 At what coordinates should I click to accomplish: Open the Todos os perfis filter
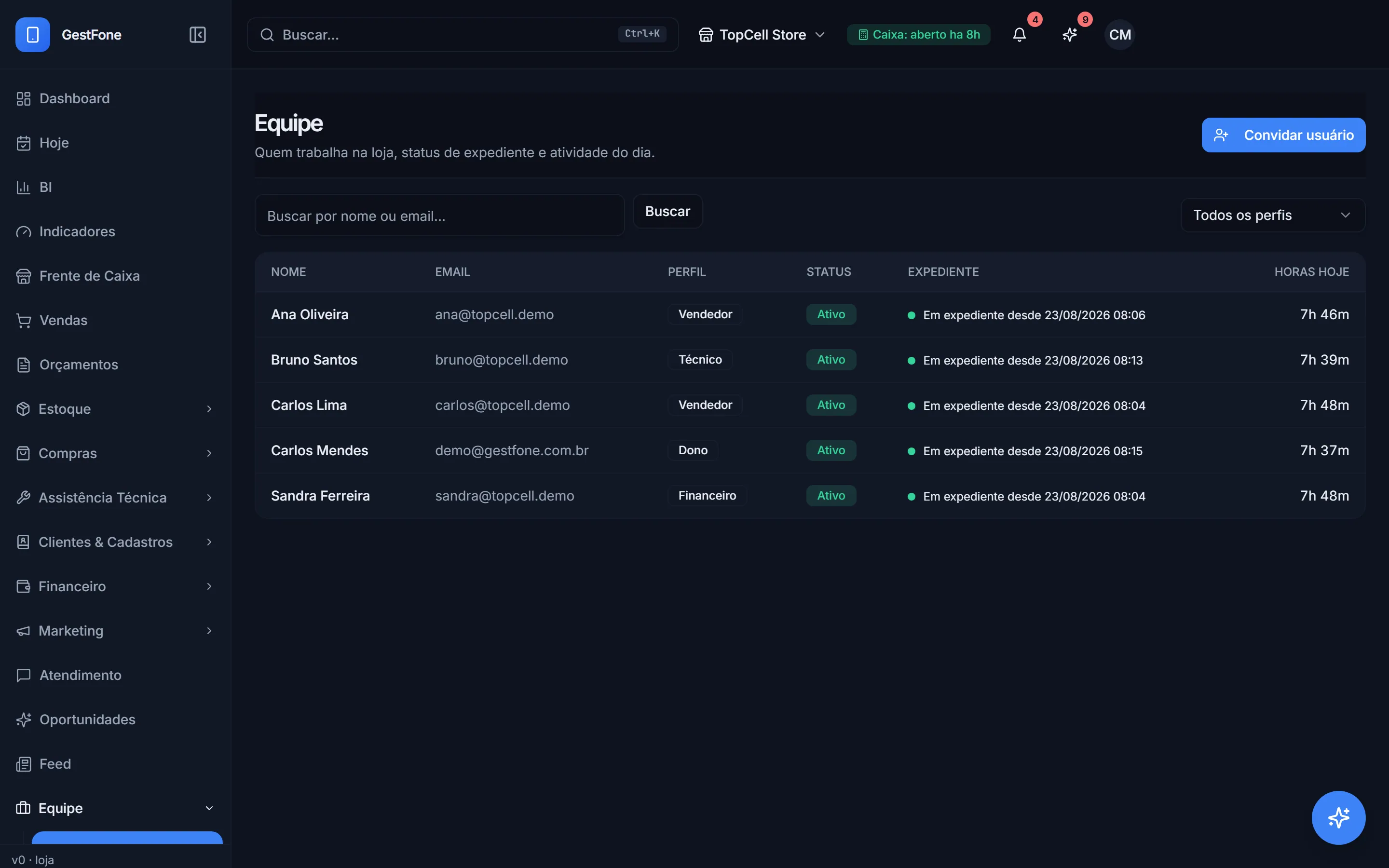pyautogui.click(x=1272, y=215)
